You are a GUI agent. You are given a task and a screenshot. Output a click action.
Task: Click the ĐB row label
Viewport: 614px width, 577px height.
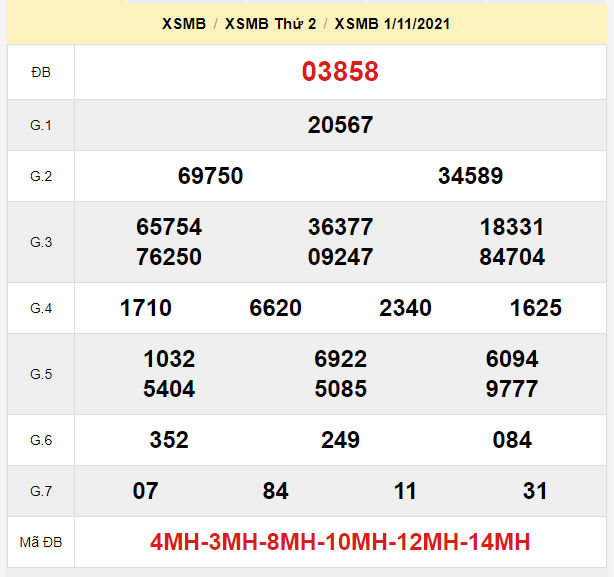click(41, 72)
